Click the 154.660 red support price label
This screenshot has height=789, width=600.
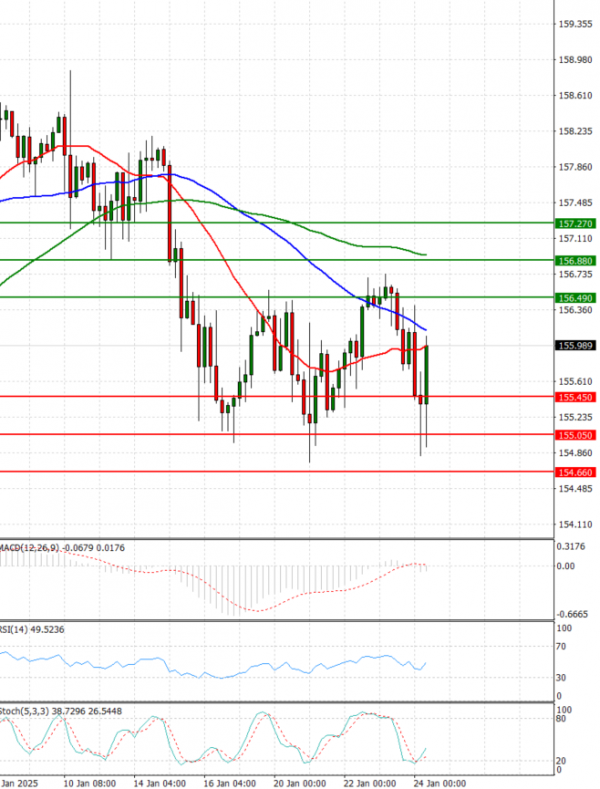(x=575, y=472)
